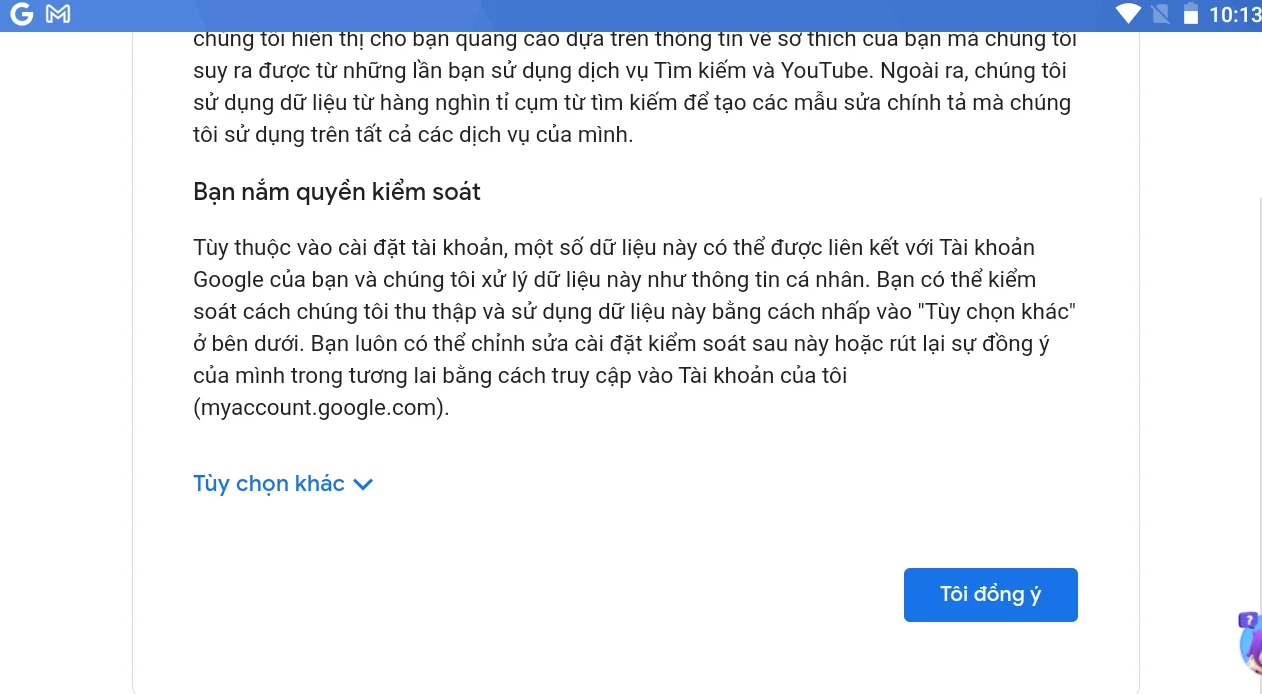Tap the empty blue status bar center
This screenshot has width=1262, height=694.
pos(600,15)
